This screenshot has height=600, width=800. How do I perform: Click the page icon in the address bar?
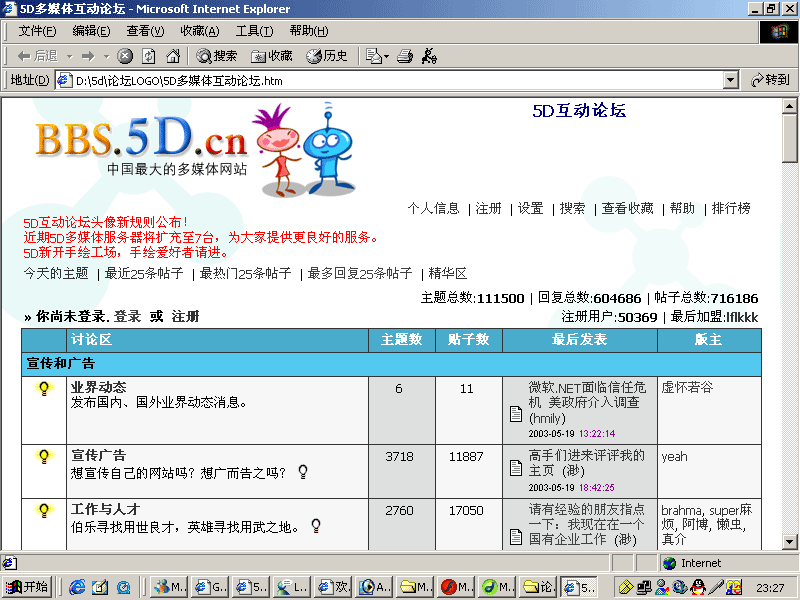tap(64, 81)
